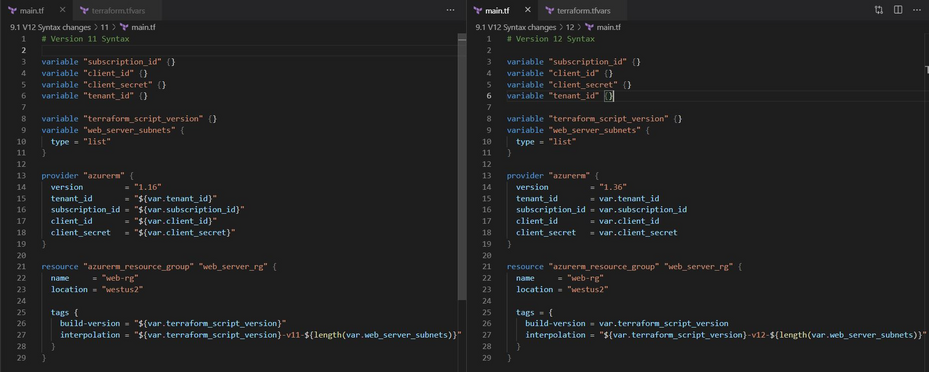Click unquoted var.client_id in Version 12 file
Screen dimensions: 929x372
(629, 221)
